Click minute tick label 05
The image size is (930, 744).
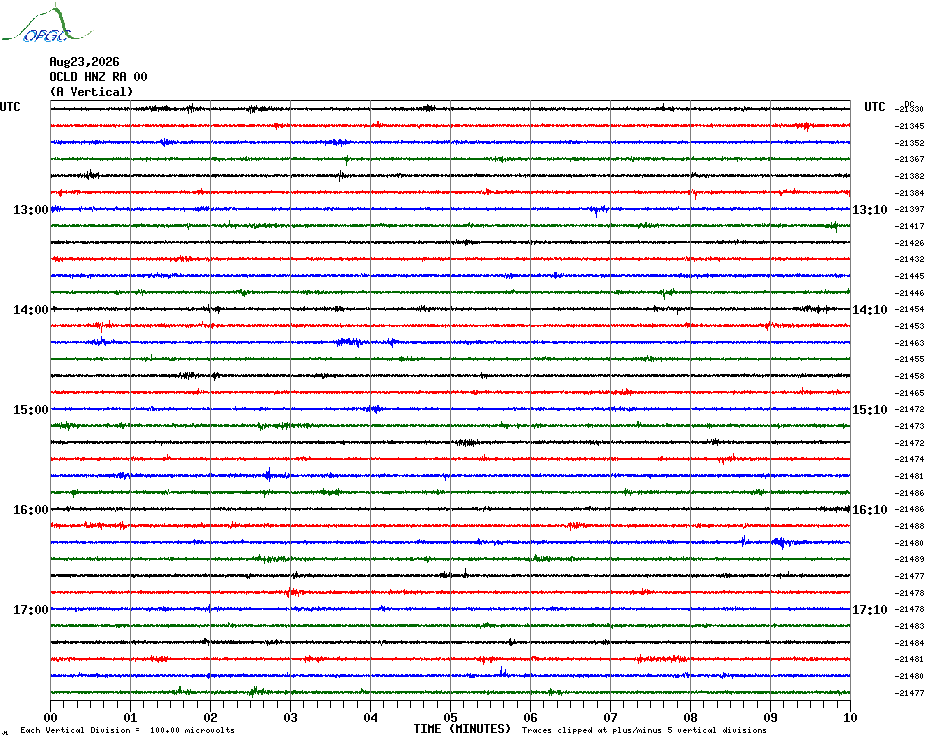[451, 717]
